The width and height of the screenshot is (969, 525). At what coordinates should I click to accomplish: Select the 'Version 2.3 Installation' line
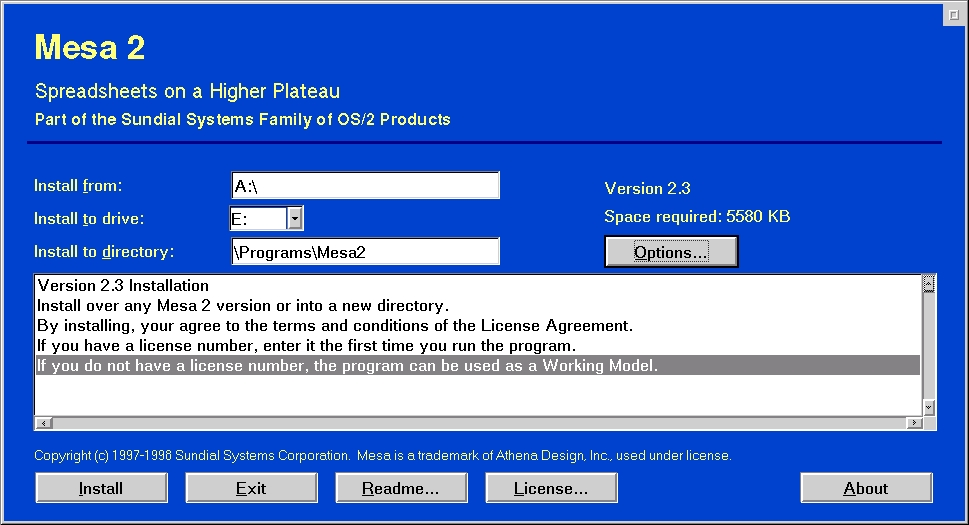[478, 285]
